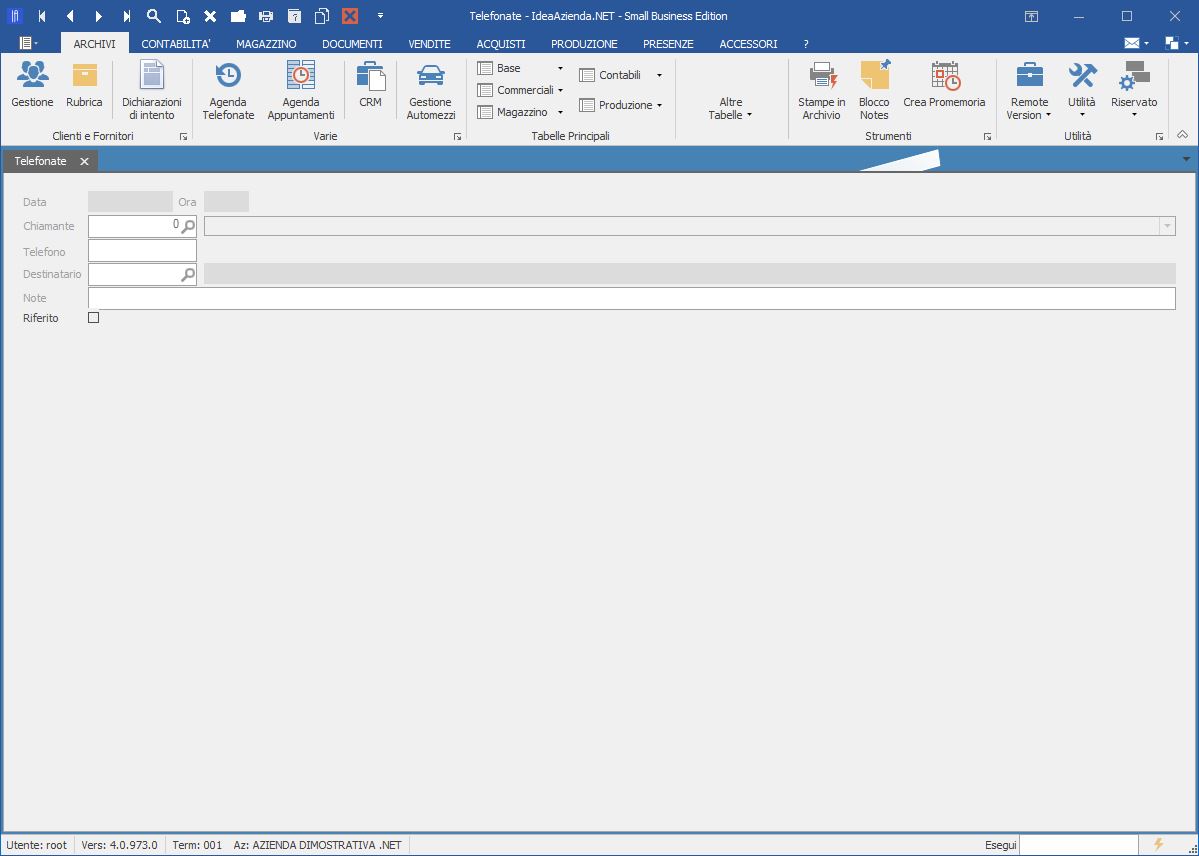Image resolution: width=1199 pixels, height=856 pixels.
Task: Open Blocco Notes
Action: click(874, 90)
